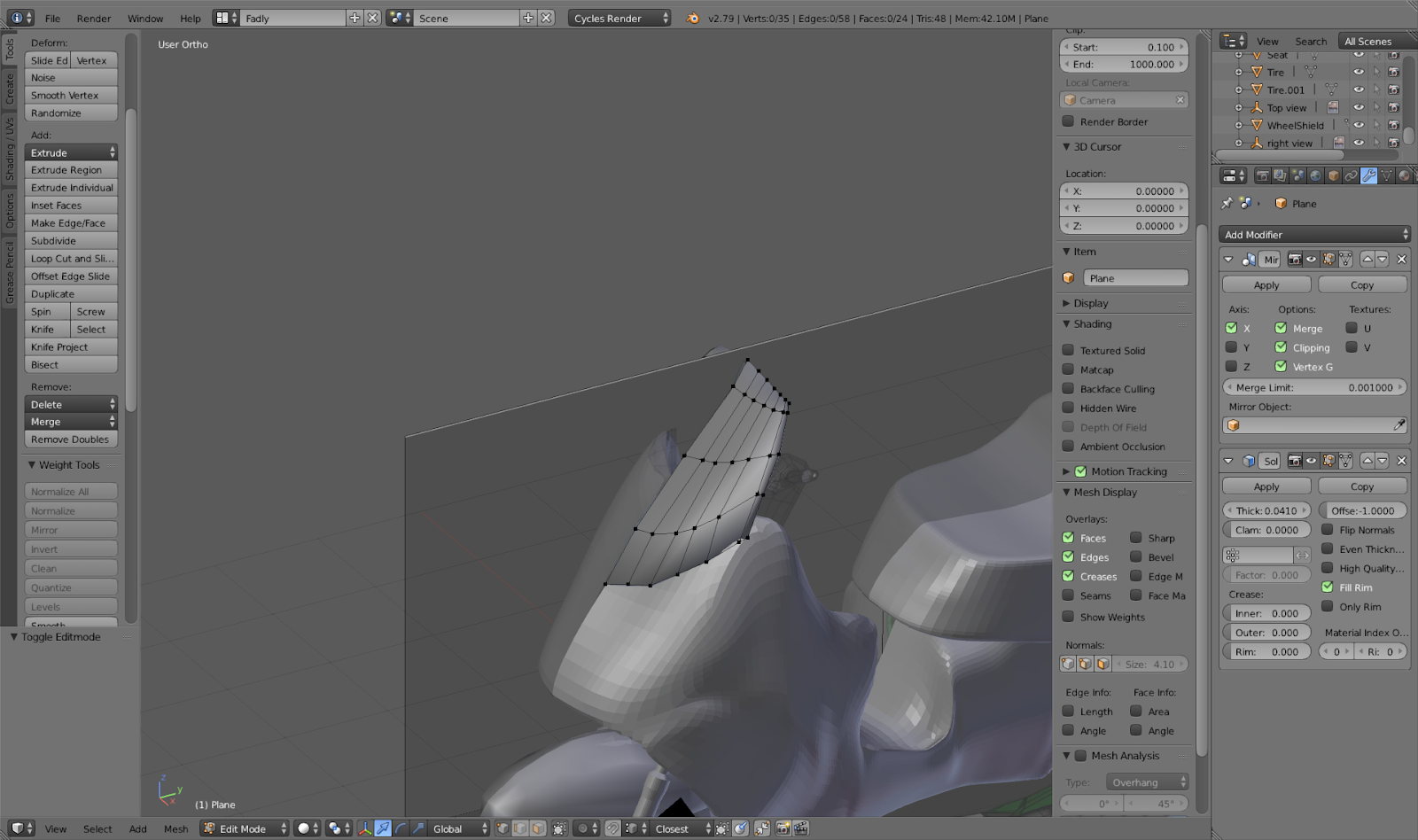This screenshot has height=840, width=1418.
Task: Click the Thickness slider in Solidify
Action: [1266, 510]
